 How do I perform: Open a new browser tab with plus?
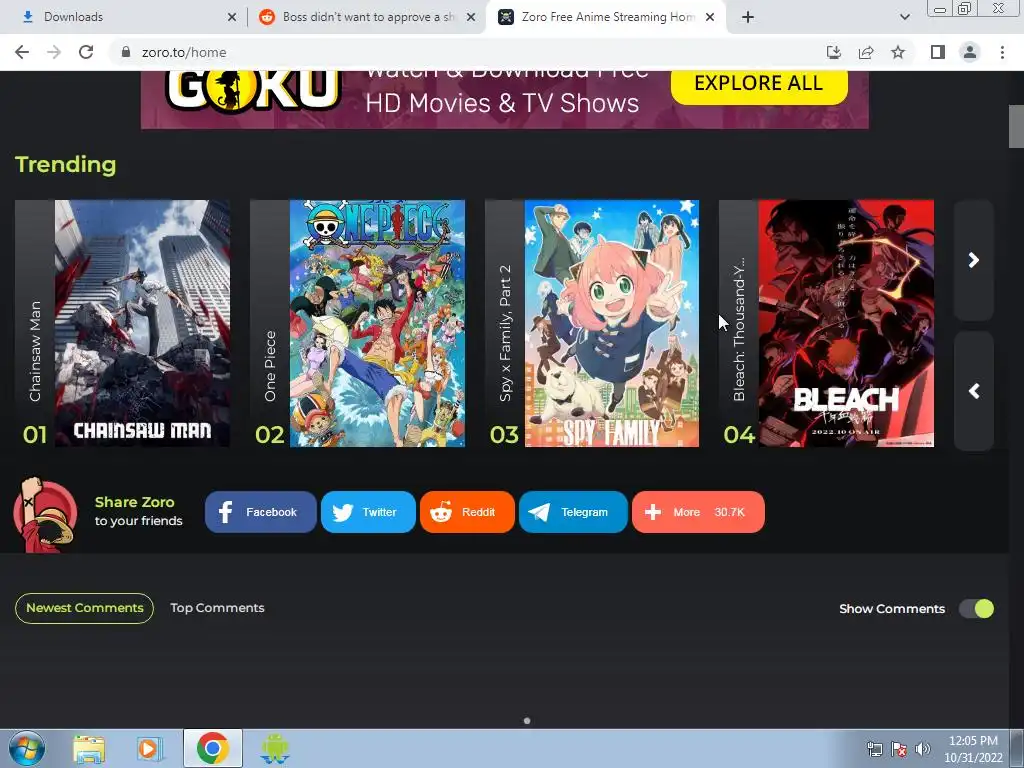coord(748,17)
